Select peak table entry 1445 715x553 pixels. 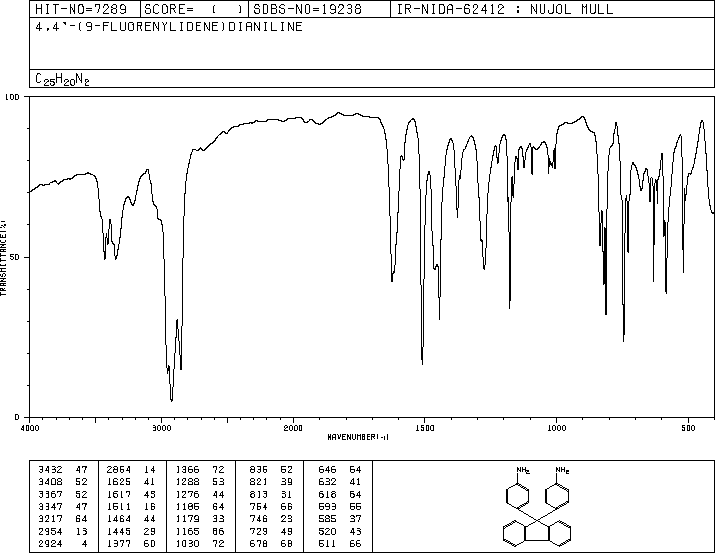(131, 532)
